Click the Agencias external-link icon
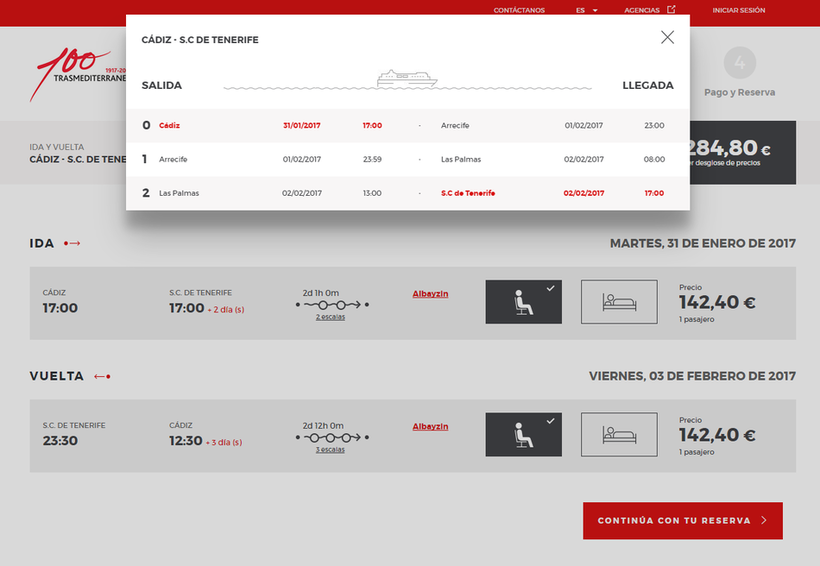The width and height of the screenshot is (820, 566). tap(671, 9)
